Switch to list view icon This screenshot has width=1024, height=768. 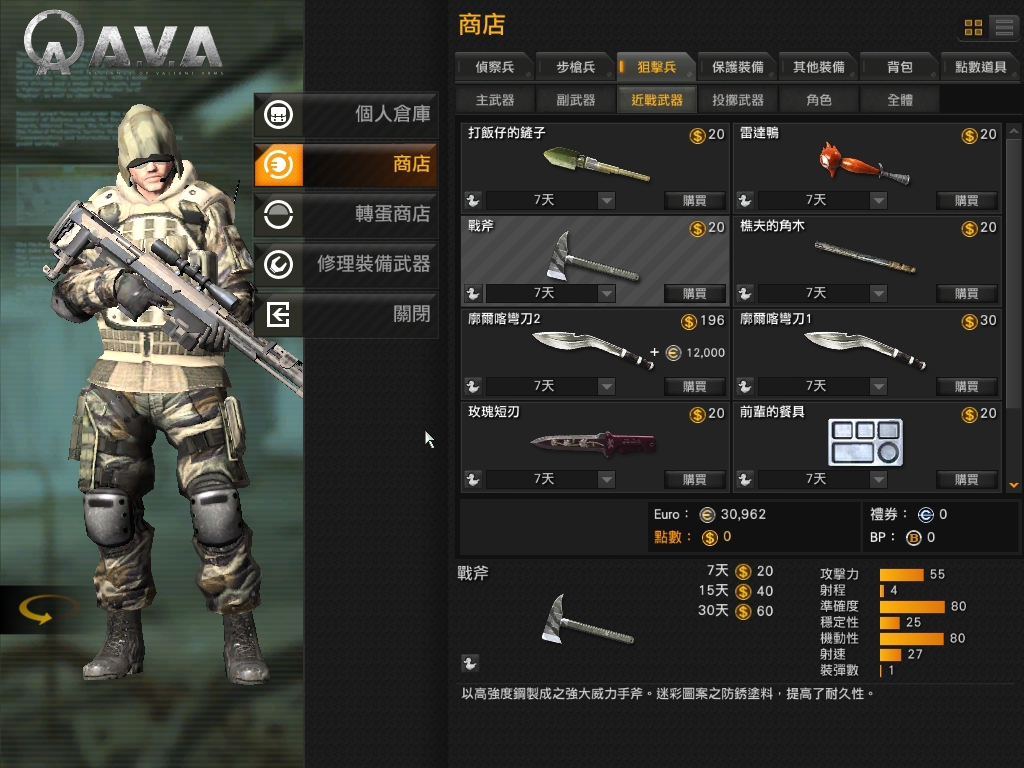(1004, 27)
